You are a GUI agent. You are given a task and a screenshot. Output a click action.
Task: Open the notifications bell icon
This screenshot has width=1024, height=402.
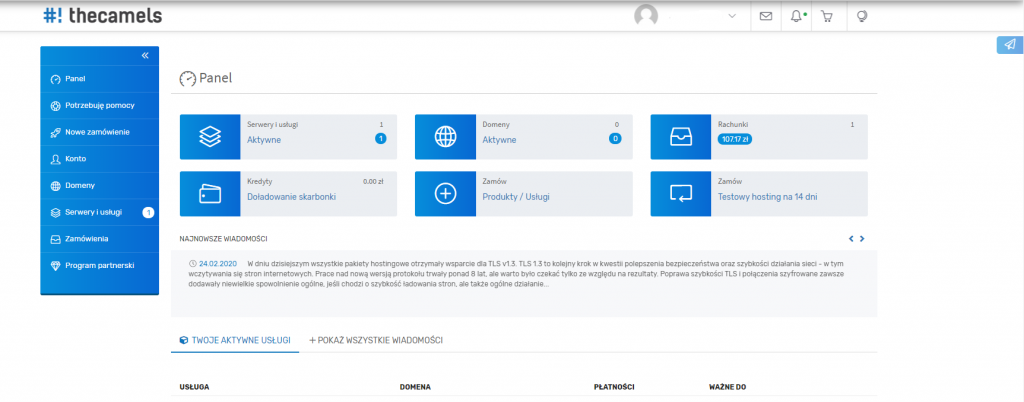[x=796, y=16]
